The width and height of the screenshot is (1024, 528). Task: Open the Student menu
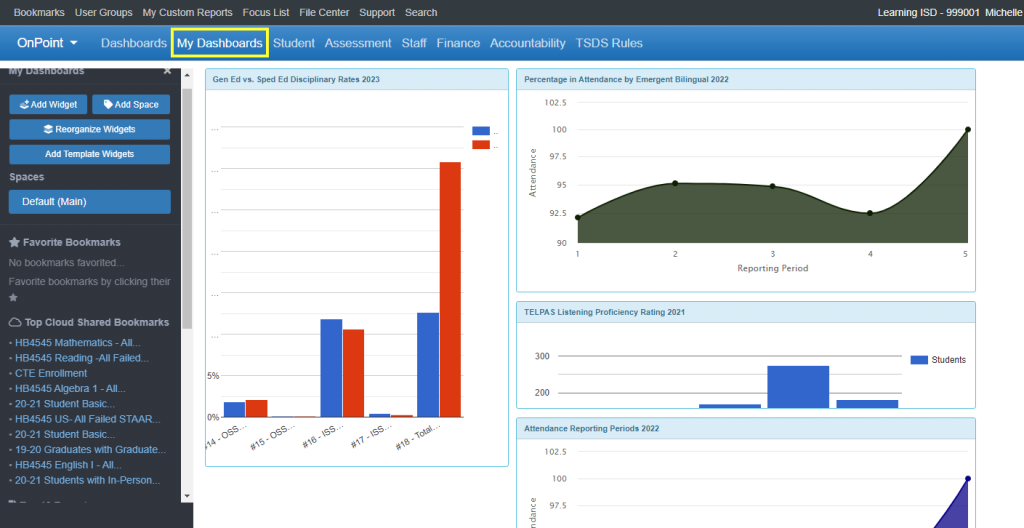point(294,43)
